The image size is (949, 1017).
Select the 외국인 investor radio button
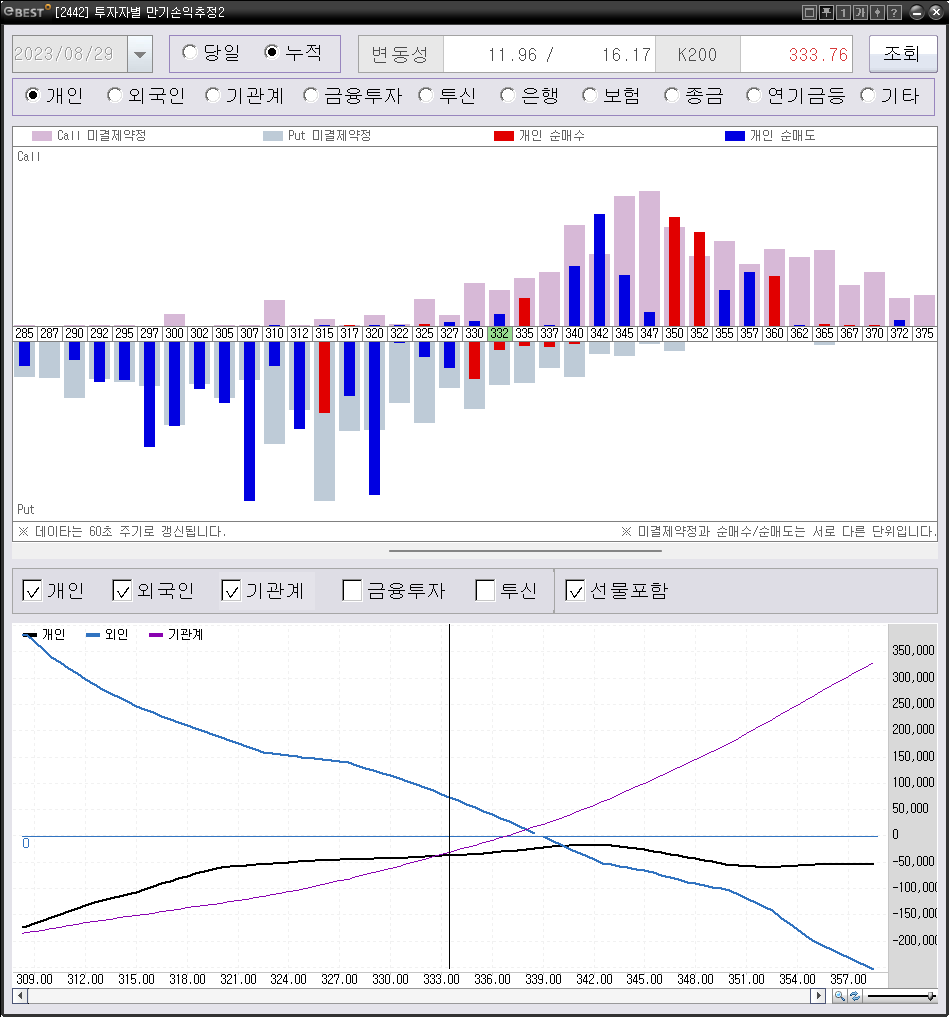115,95
